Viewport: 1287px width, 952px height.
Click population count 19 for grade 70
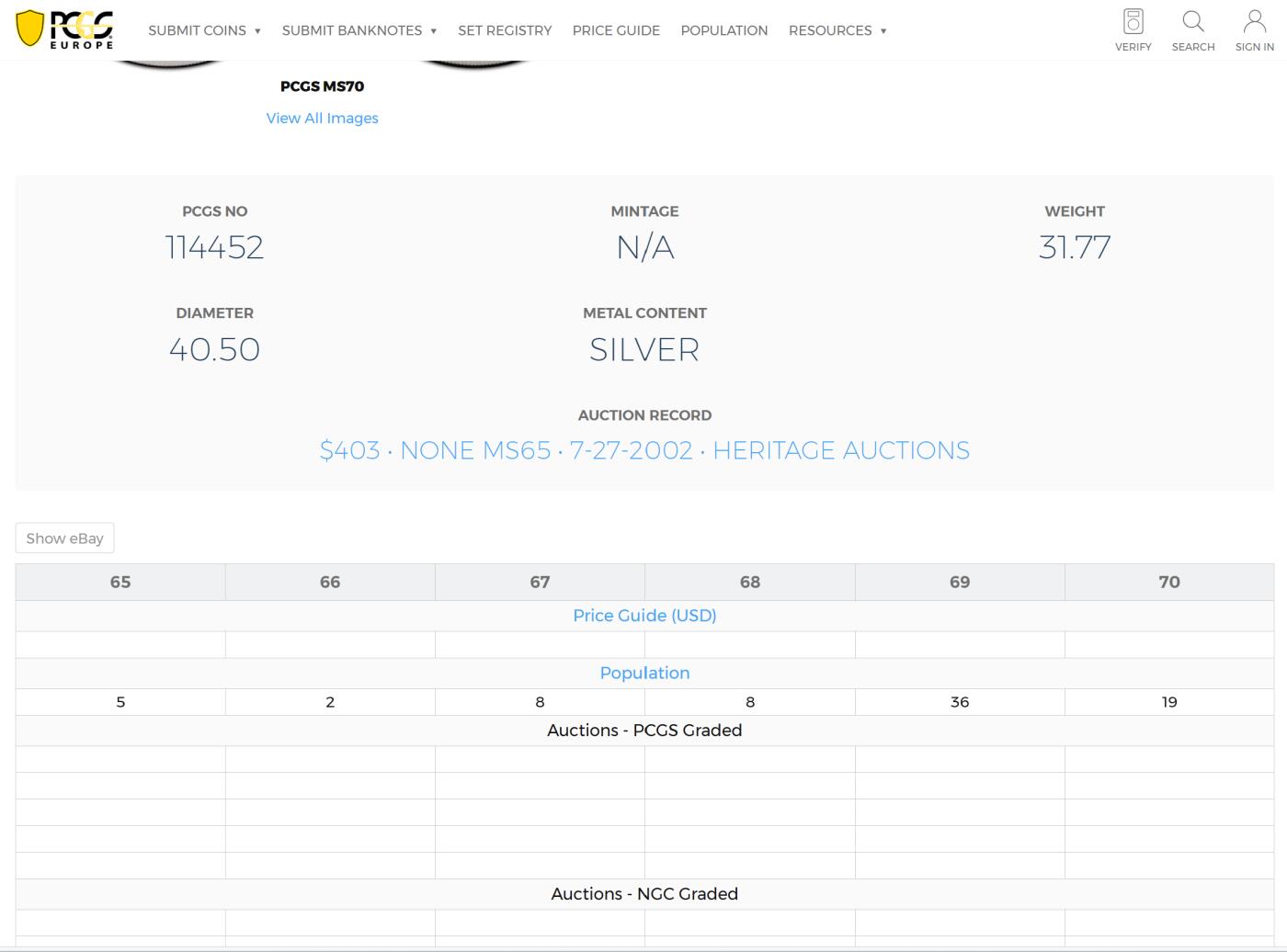pyautogui.click(x=1168, y=702)
